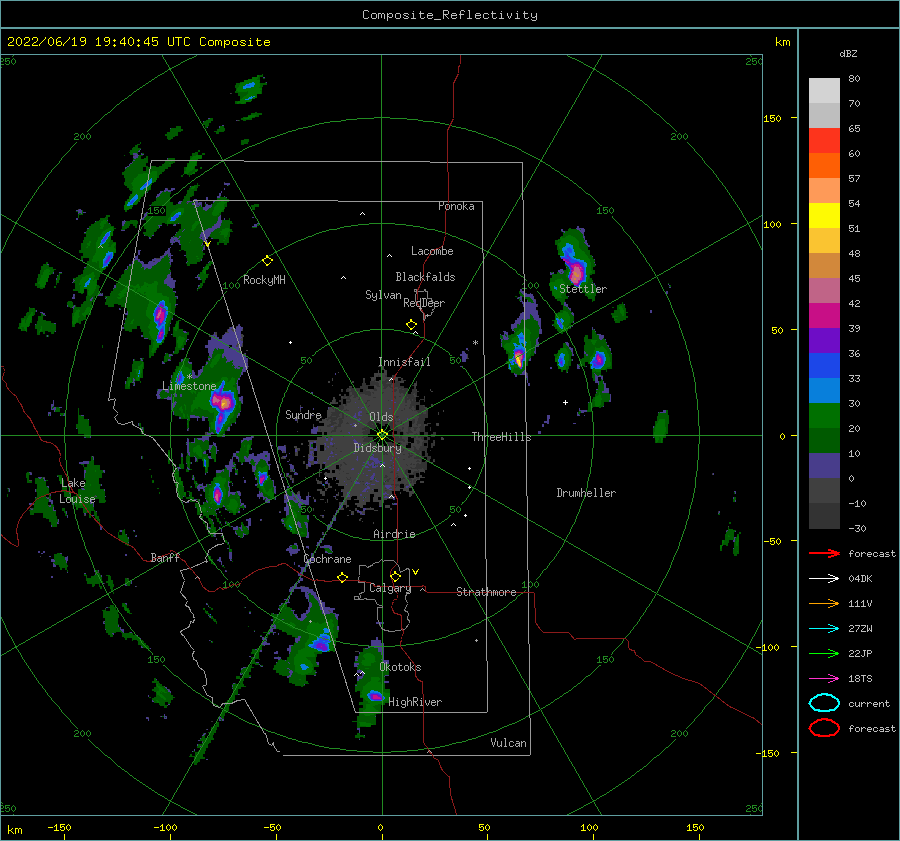The height and width of the screenshot is (841, 900).
Task: Click the Banff label
Action: pos(165,557)
